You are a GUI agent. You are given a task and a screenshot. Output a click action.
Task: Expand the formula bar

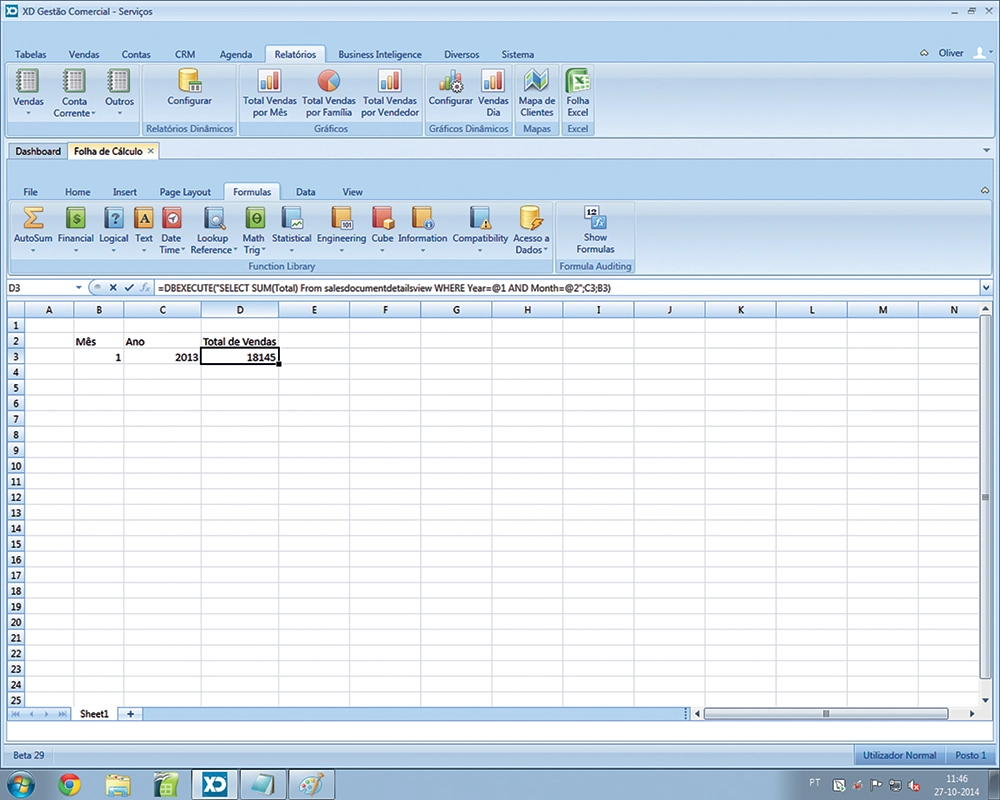click(x=987, y=288)
